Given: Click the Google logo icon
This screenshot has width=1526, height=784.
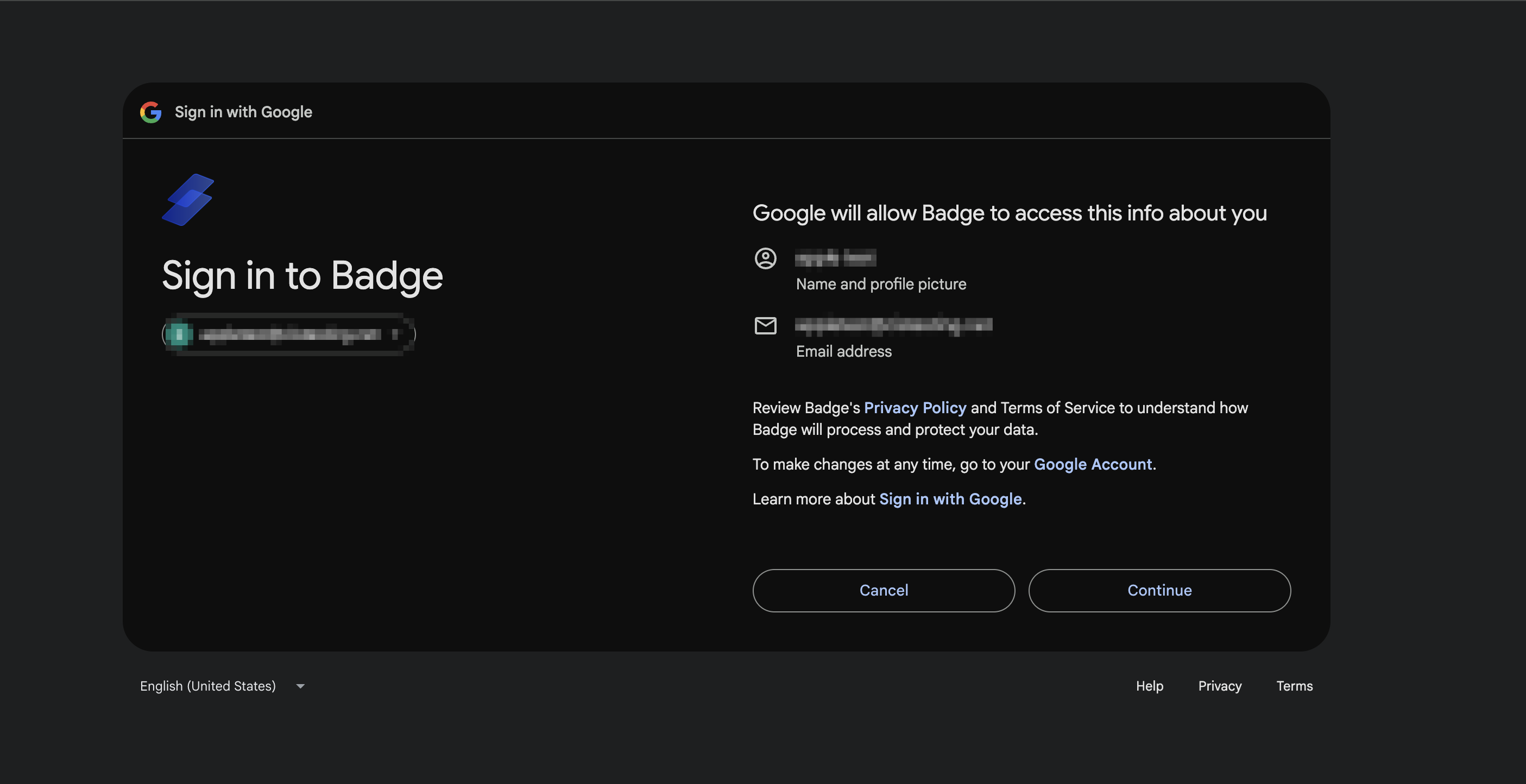Looking at the screenshot, I should (150, 112).
